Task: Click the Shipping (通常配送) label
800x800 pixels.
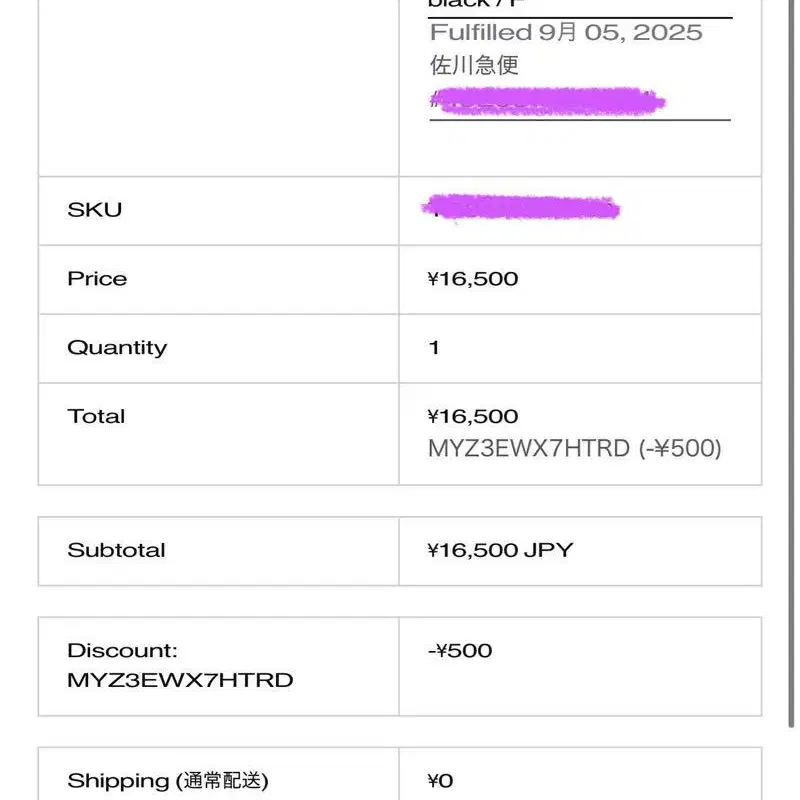Action: 168,781
